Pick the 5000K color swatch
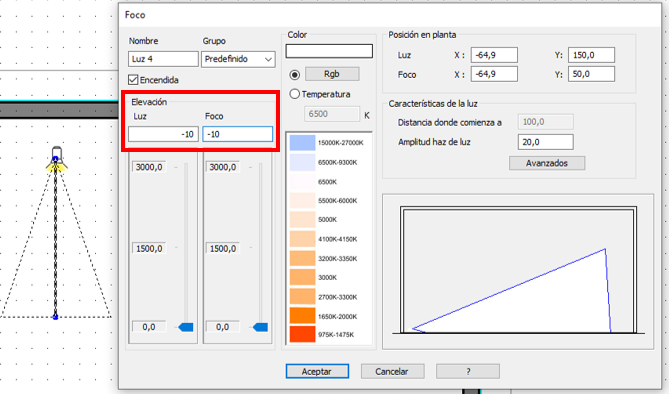The image size is (669, 394). [x=303, y=219]
